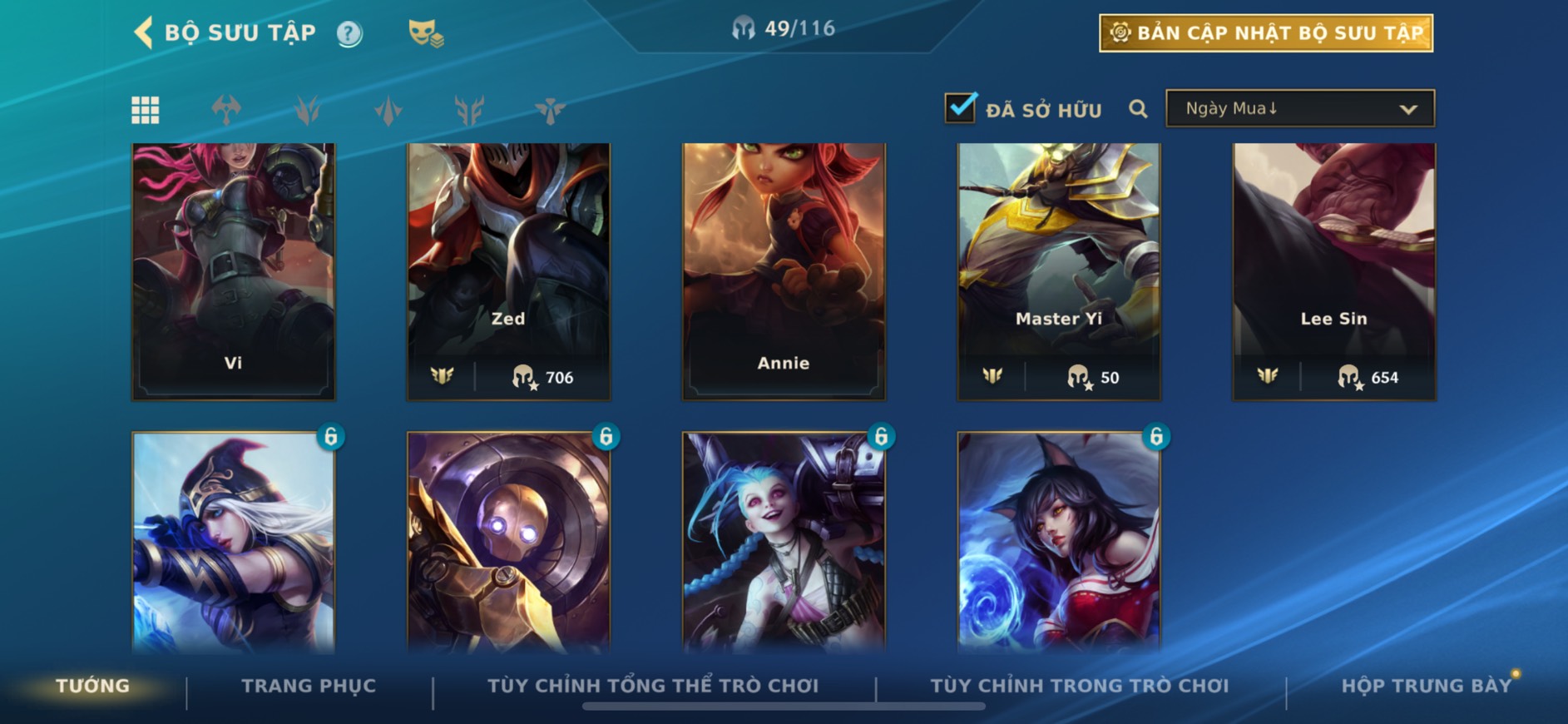Screen dimensions: 1568x724
Task: Open the masks and coins icon
Action: point(426,33)
